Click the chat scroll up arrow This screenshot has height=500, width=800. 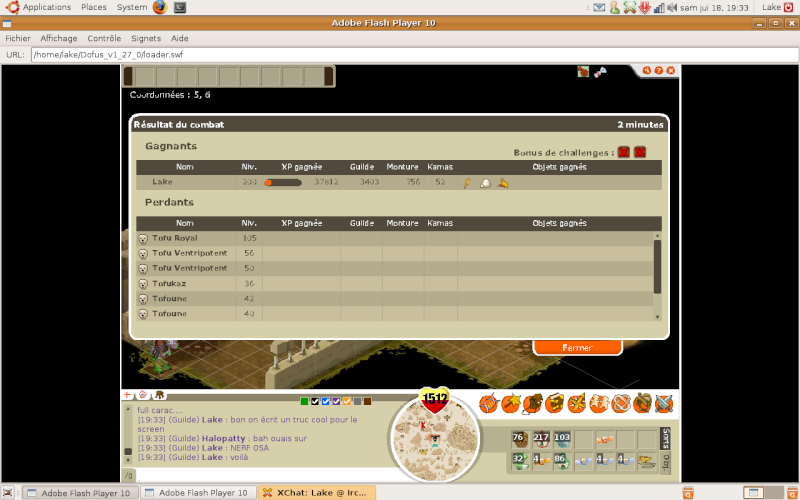128,407
